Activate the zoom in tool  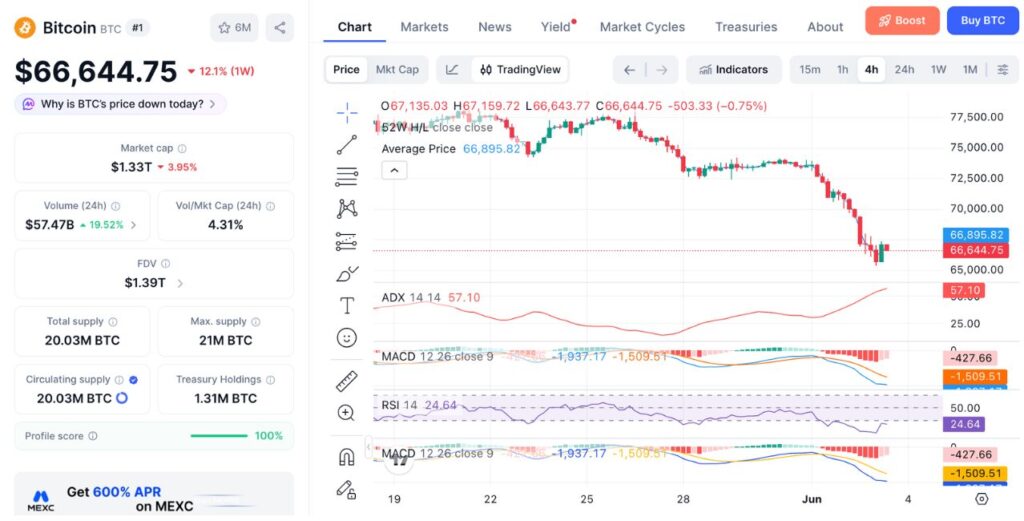(346, 413)
